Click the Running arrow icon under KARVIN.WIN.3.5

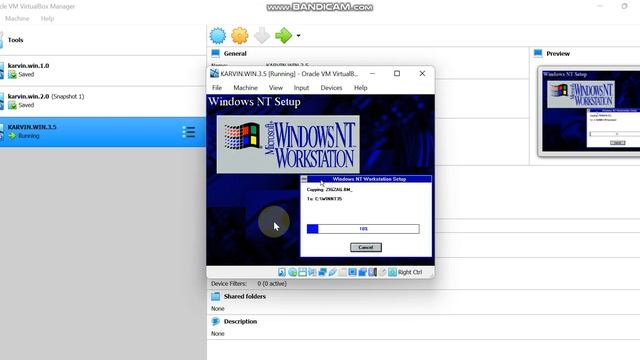click(x=12, y=136)
